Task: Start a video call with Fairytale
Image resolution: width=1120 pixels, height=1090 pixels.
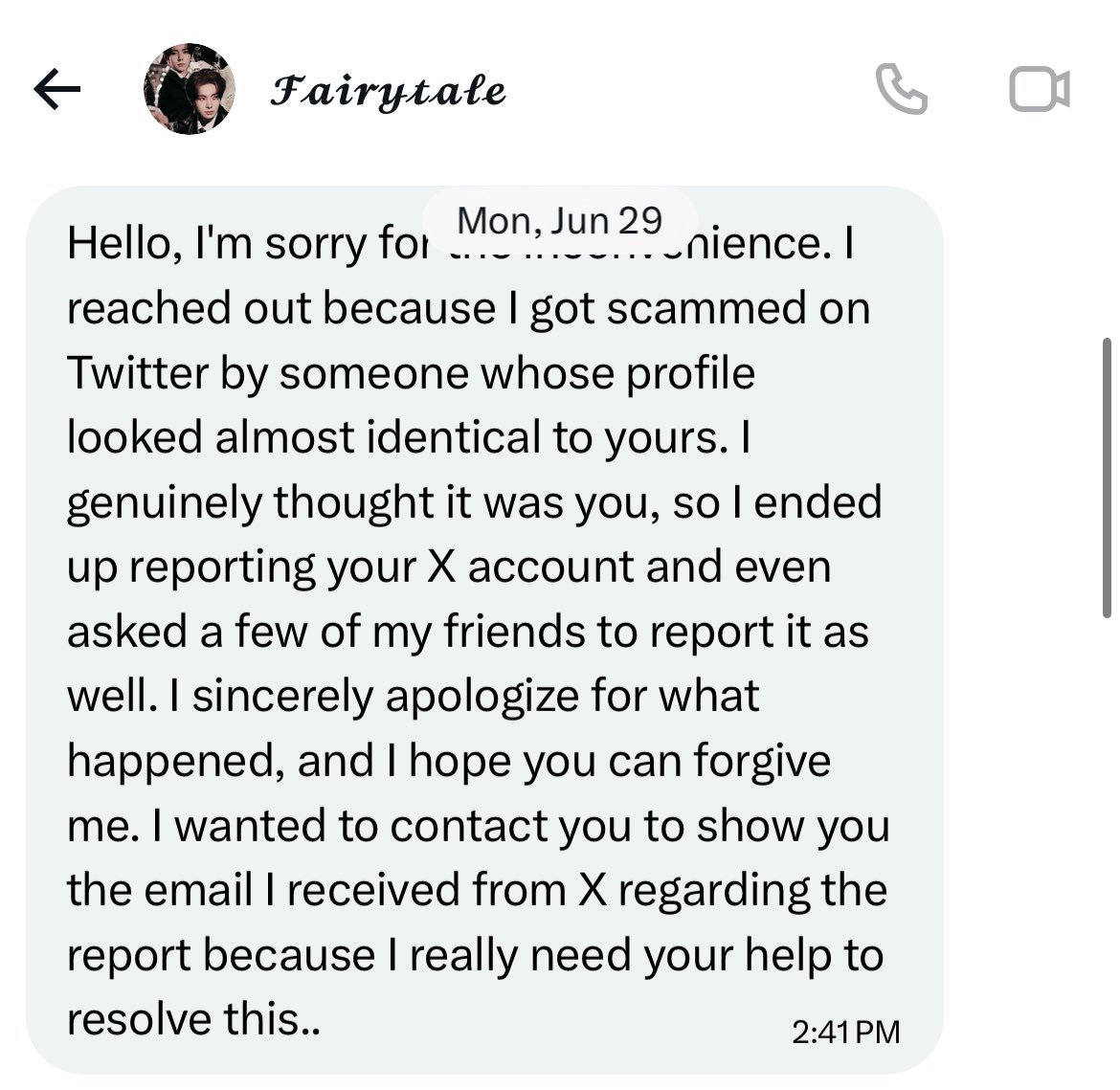Action: [x=1040, y=89]
